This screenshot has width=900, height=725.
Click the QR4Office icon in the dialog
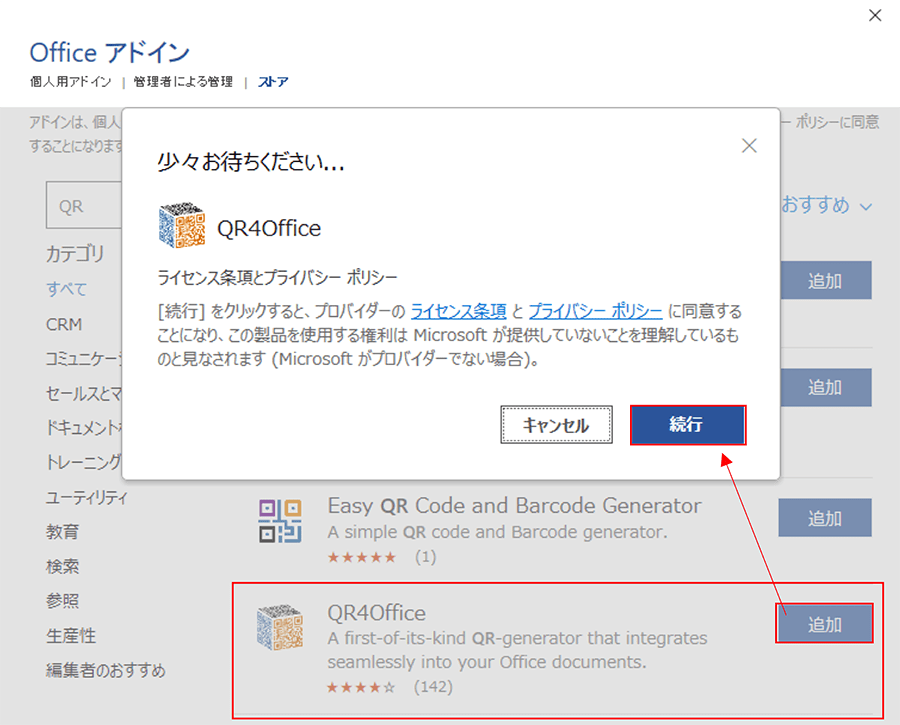point(181,225)
